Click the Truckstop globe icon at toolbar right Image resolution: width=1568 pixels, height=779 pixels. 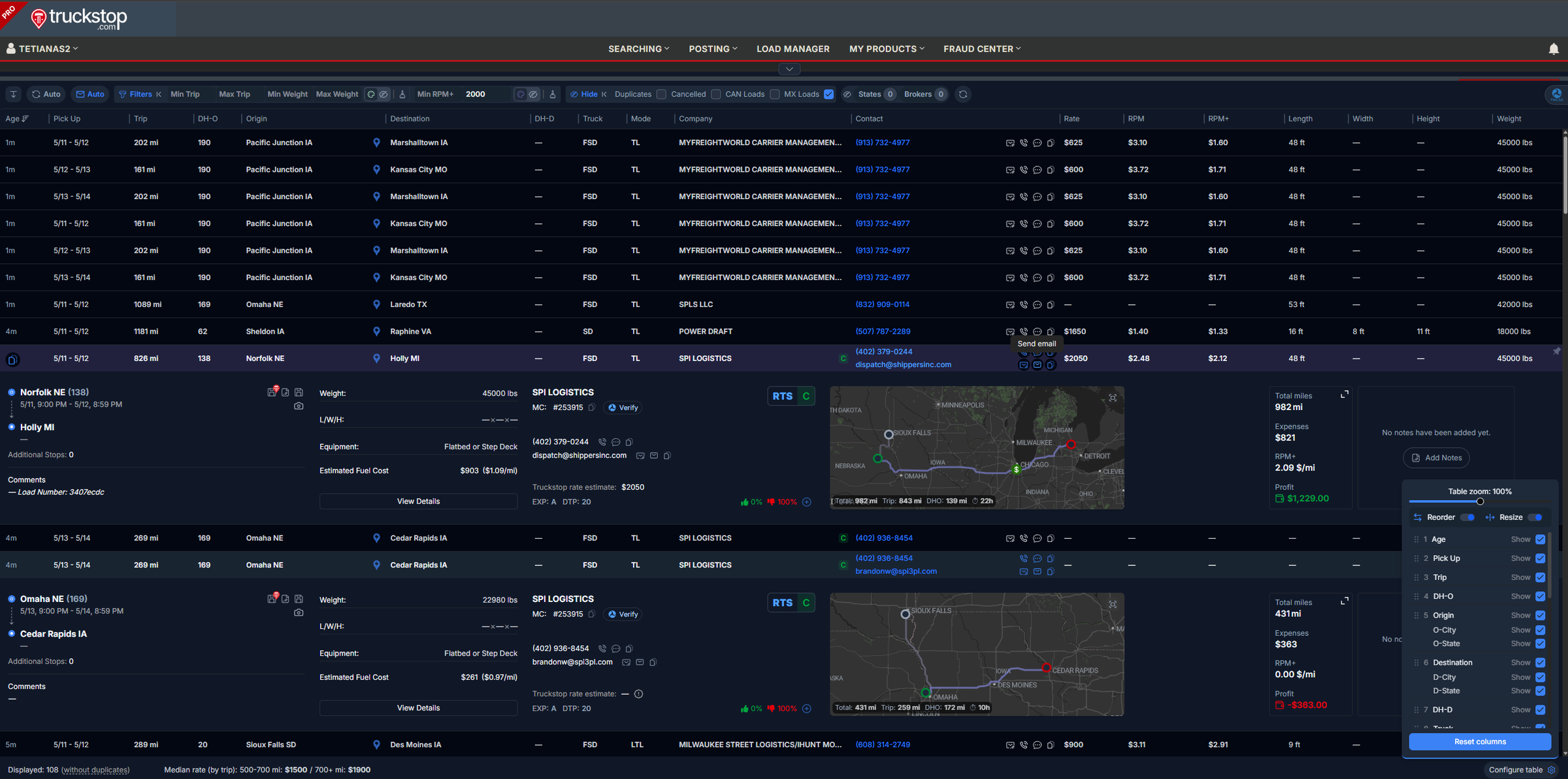click(x=1556, y=95)
